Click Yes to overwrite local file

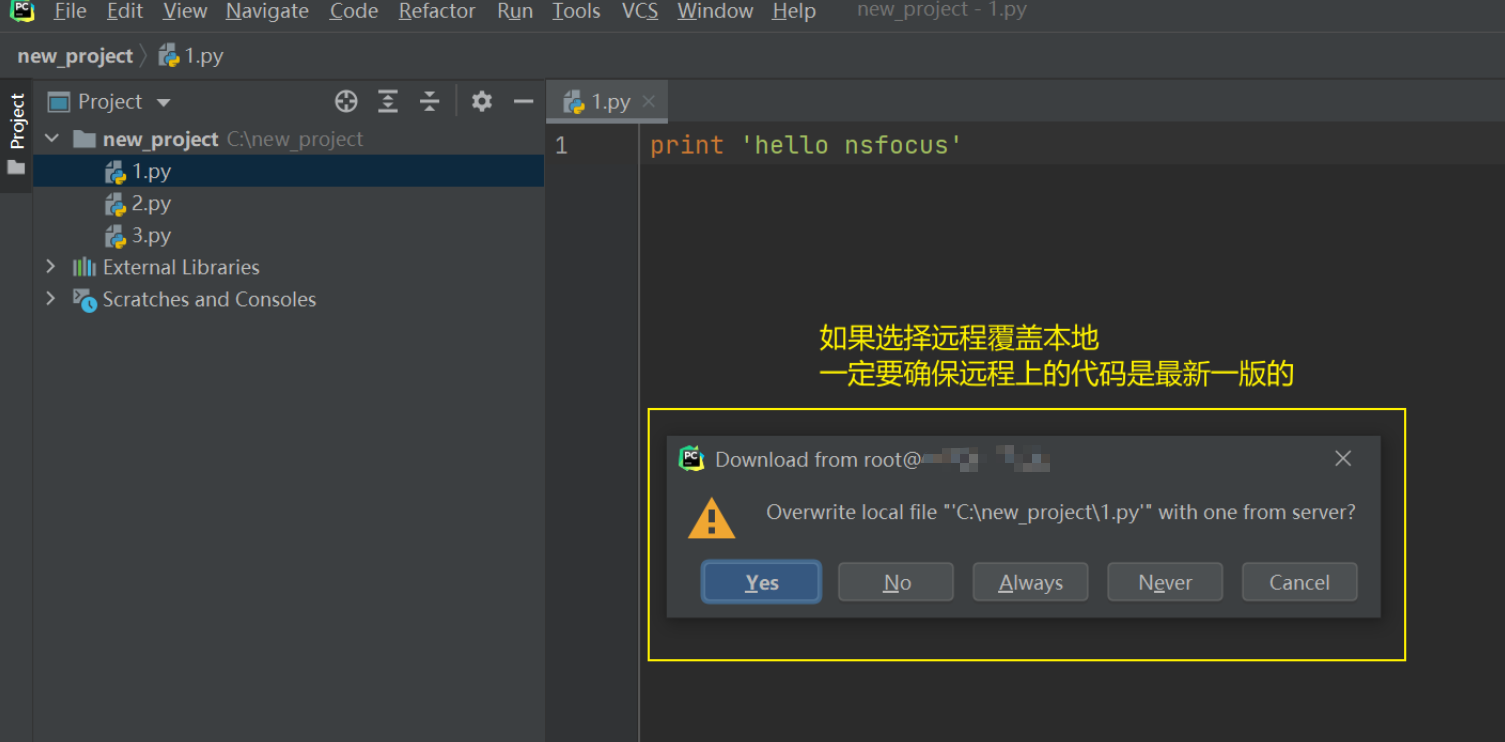coord(761,582)
